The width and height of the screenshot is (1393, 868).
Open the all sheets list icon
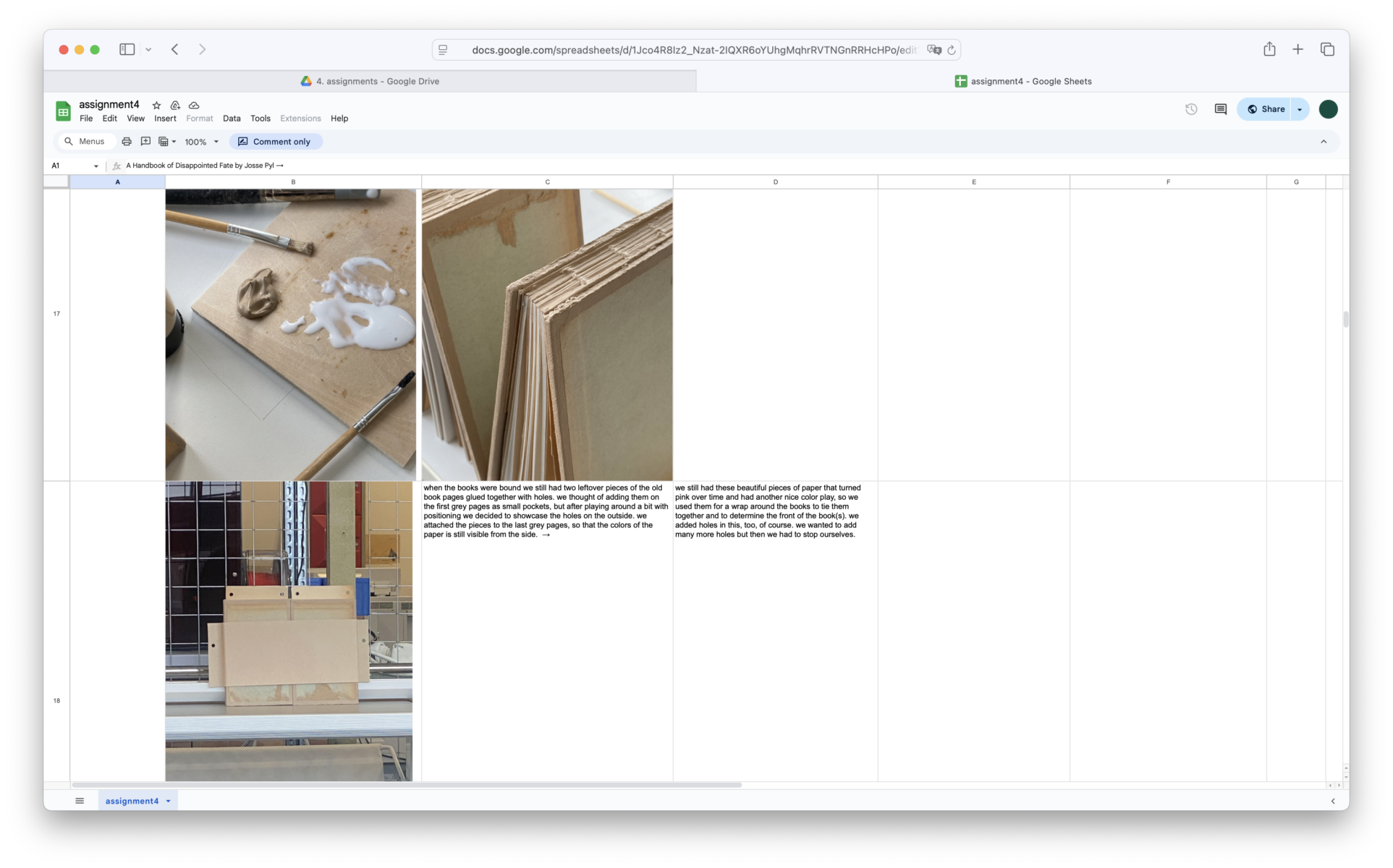[x=80, y=801]
